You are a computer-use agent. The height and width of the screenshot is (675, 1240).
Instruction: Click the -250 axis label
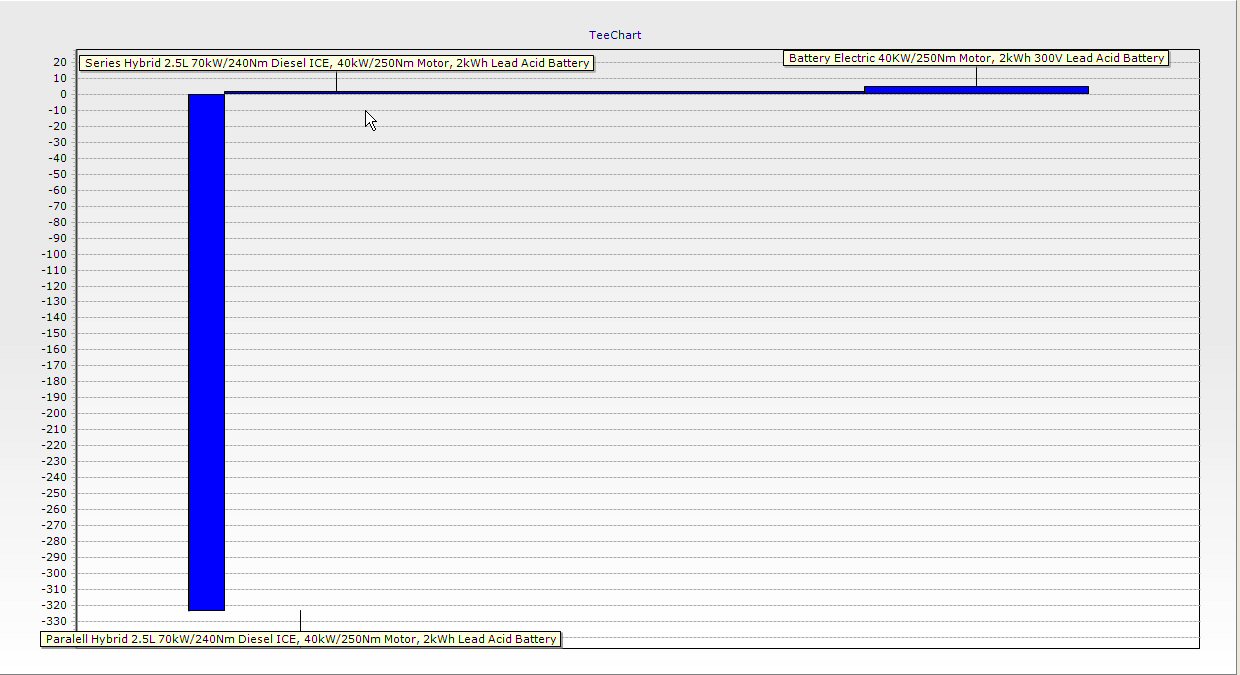[x=54, y=493]
